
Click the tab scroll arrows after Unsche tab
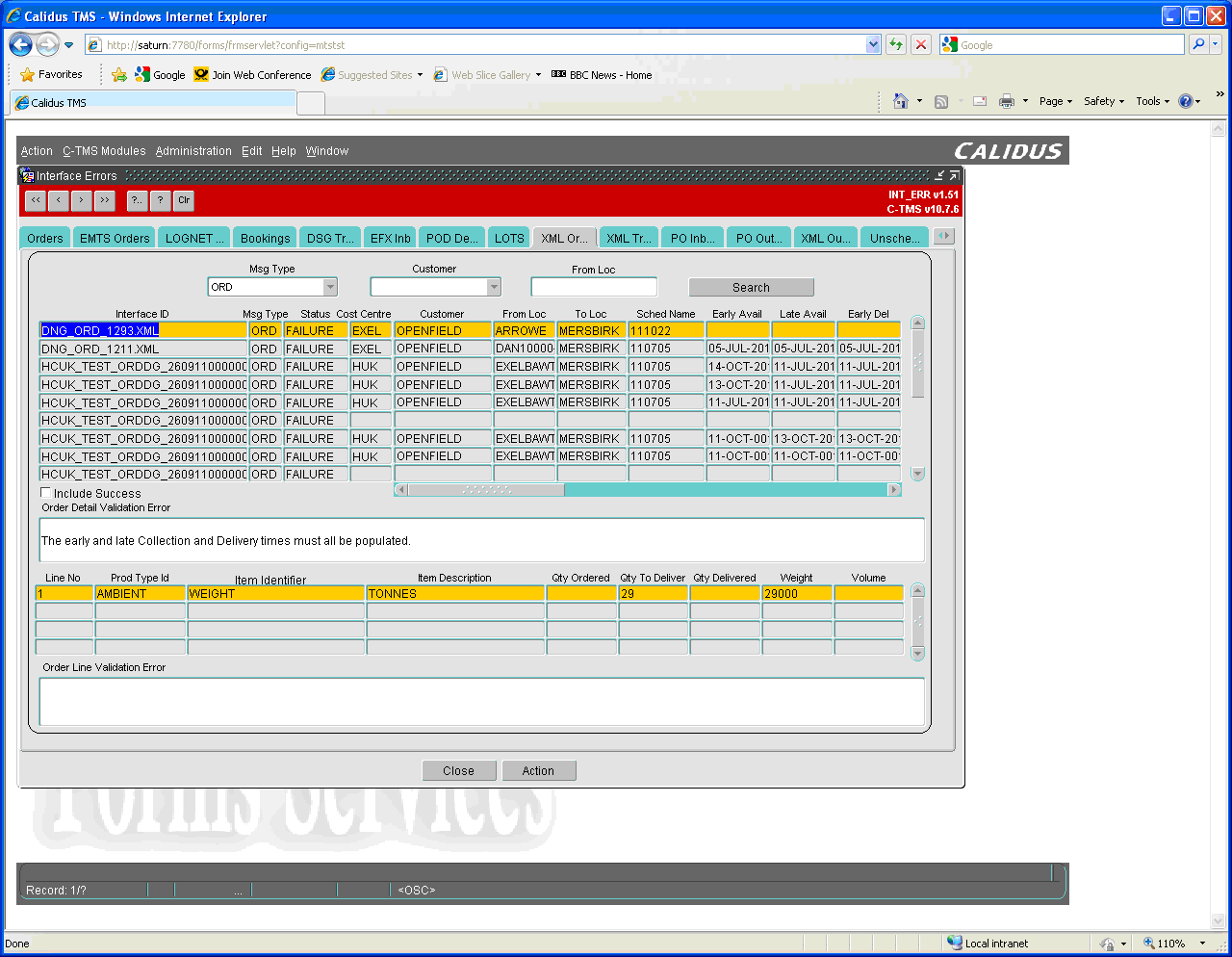tap(944, 236)
